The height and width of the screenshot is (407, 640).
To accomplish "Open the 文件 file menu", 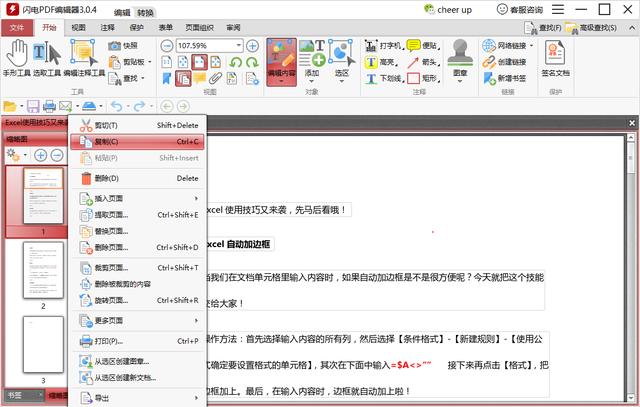I will coord(17,27).
